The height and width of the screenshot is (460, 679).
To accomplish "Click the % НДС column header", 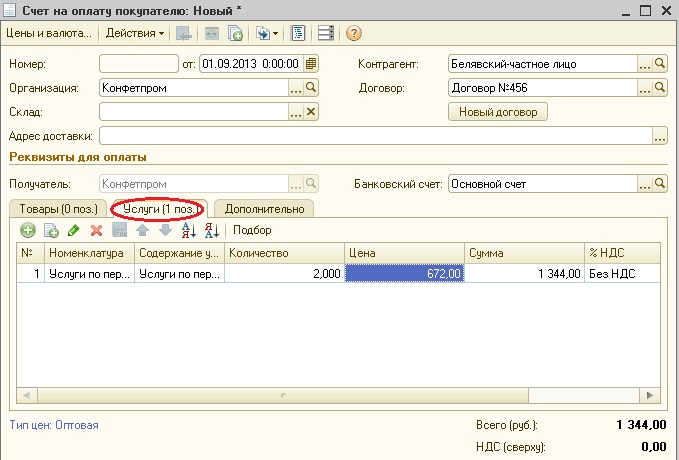I will (x=622, y=253).
